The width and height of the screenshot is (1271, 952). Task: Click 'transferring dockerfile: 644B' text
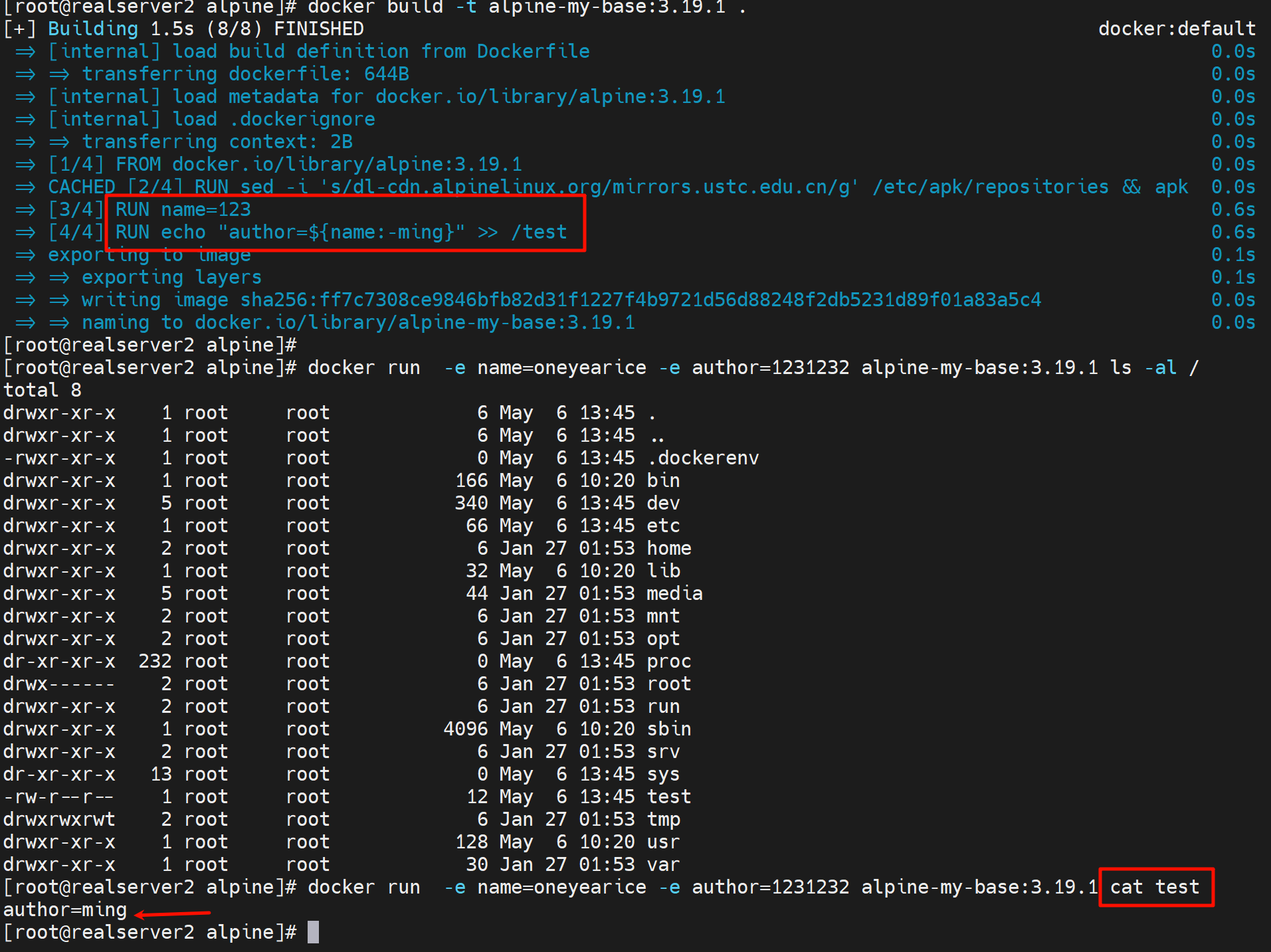(245, 74)
